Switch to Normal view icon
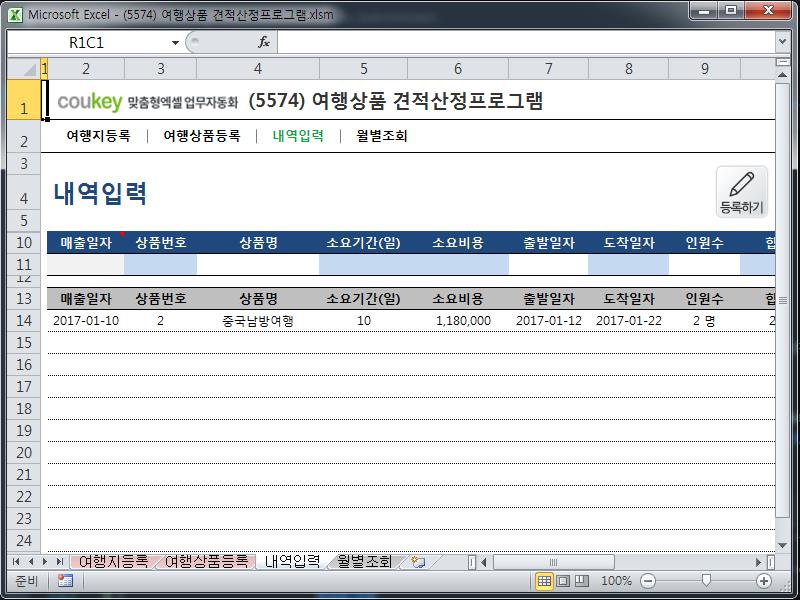This screenshot has width=800, height=600. point(544,581)
